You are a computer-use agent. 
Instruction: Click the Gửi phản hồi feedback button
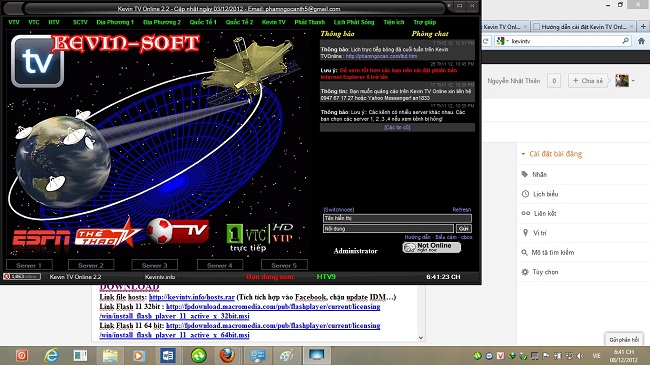coord(624,340)
